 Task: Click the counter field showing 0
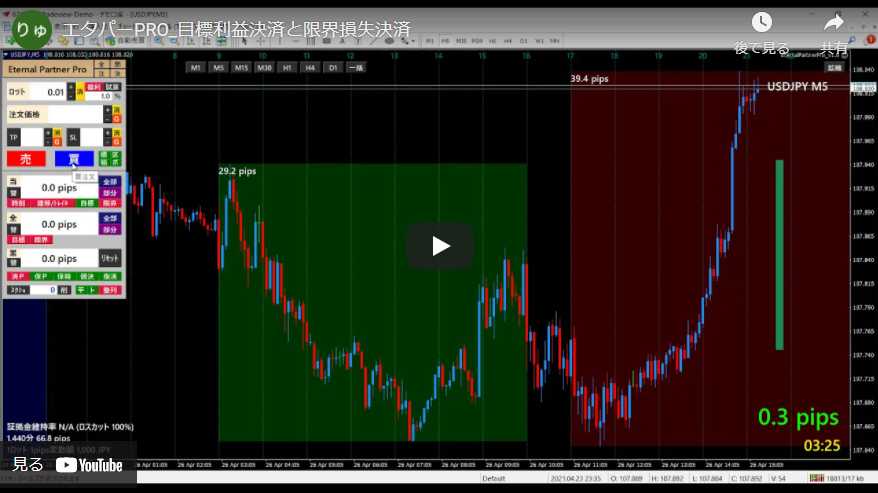43,290
